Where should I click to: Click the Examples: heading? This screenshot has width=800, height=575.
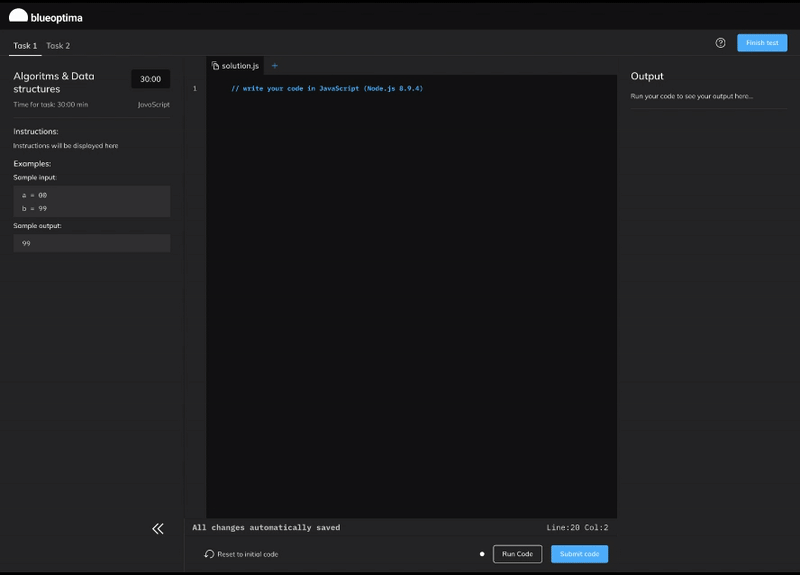(32, 164)
